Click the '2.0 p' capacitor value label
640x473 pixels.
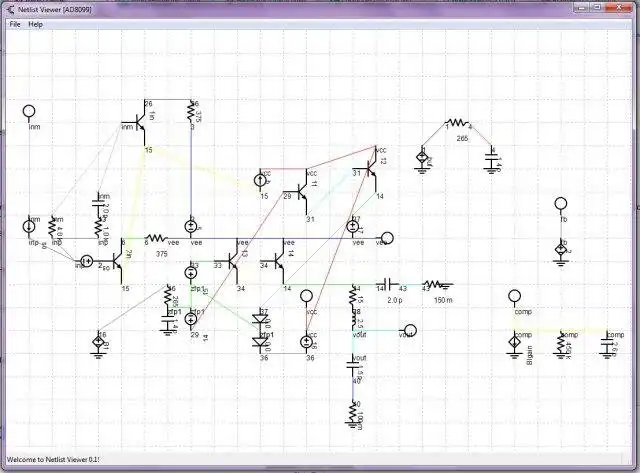(x=395, y=300)
